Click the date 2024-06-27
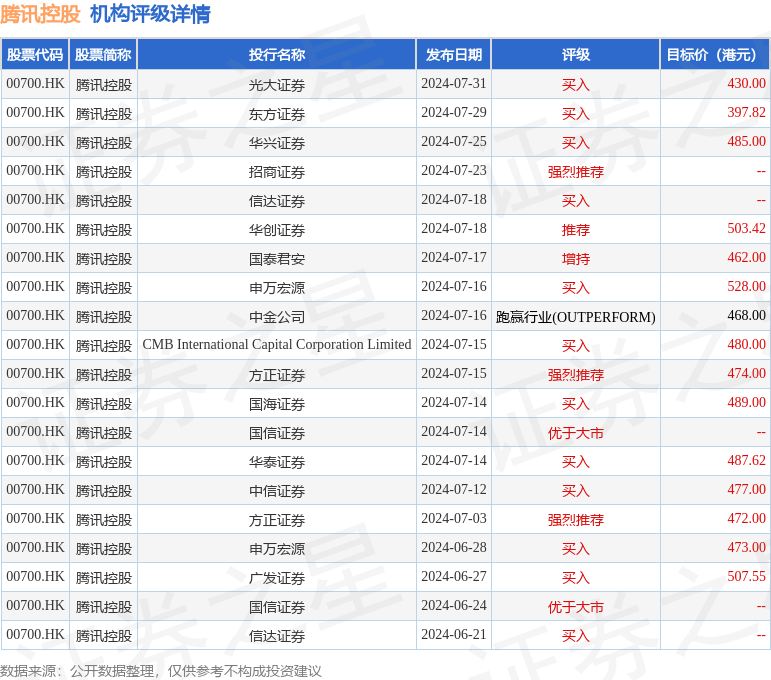771x680 pixels. tap(454, 577)
